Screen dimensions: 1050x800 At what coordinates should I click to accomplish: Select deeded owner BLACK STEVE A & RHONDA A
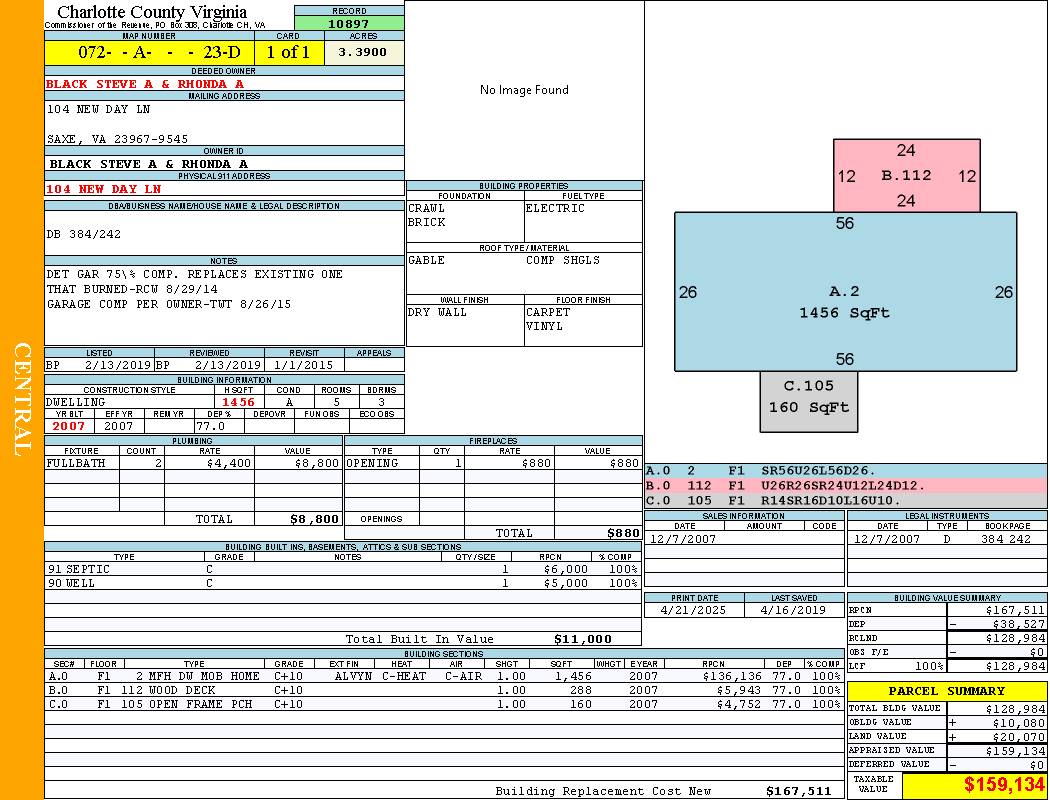pos(145,84)
